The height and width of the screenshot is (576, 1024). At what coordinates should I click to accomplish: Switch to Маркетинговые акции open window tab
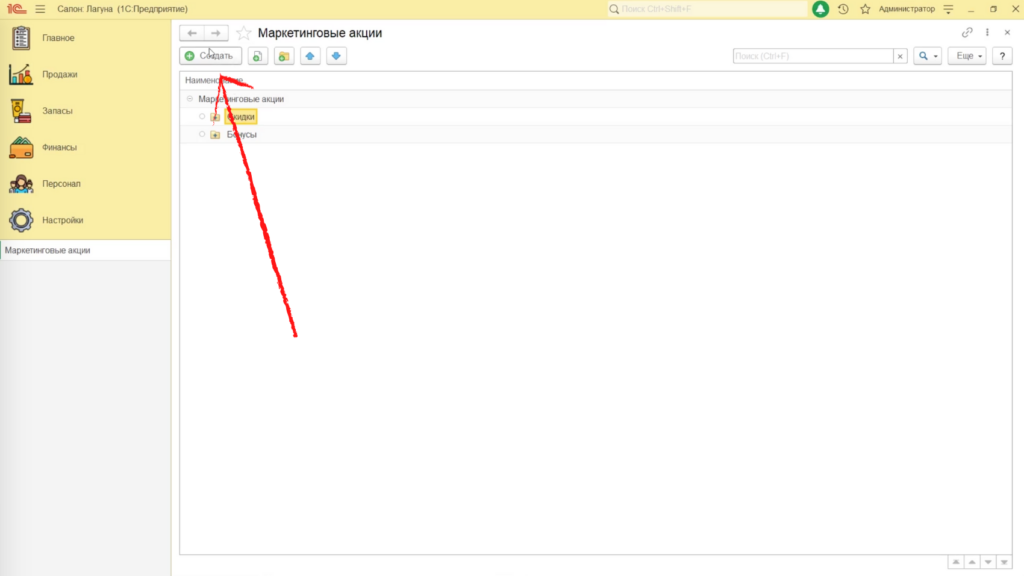86,250
